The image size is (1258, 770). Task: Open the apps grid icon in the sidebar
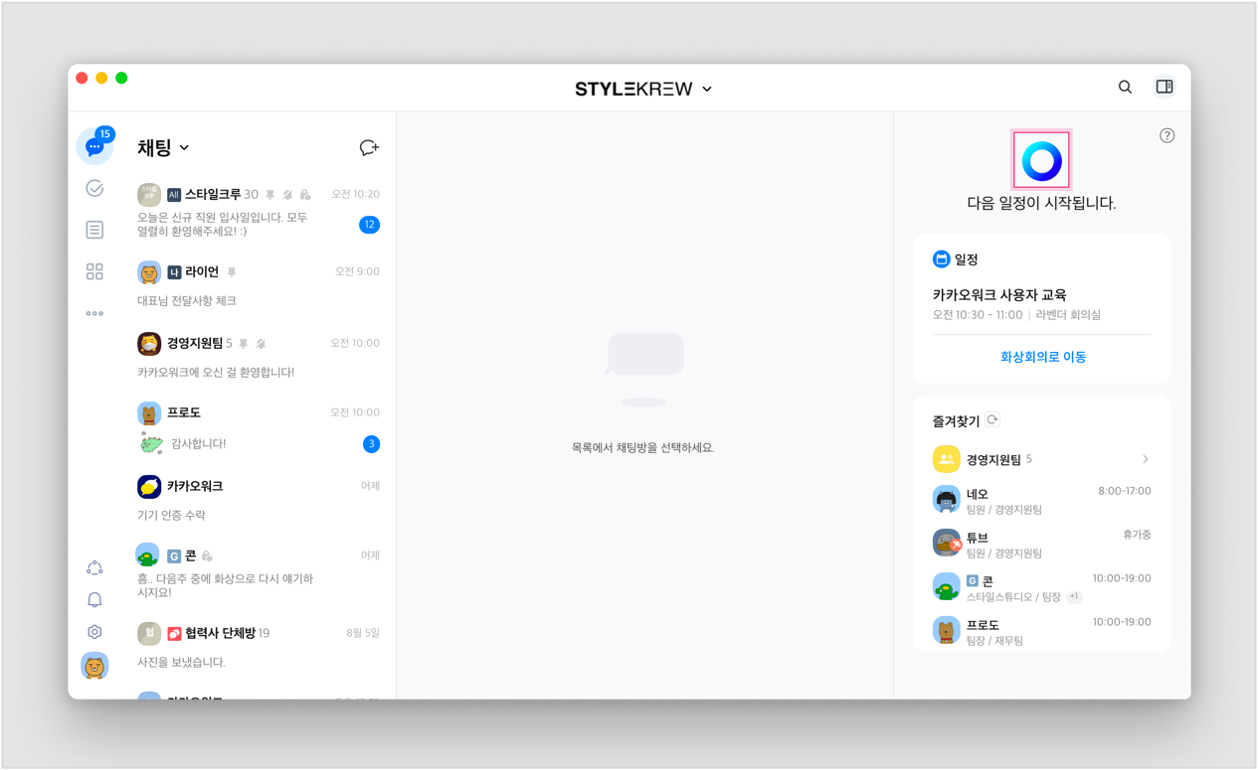95,272
